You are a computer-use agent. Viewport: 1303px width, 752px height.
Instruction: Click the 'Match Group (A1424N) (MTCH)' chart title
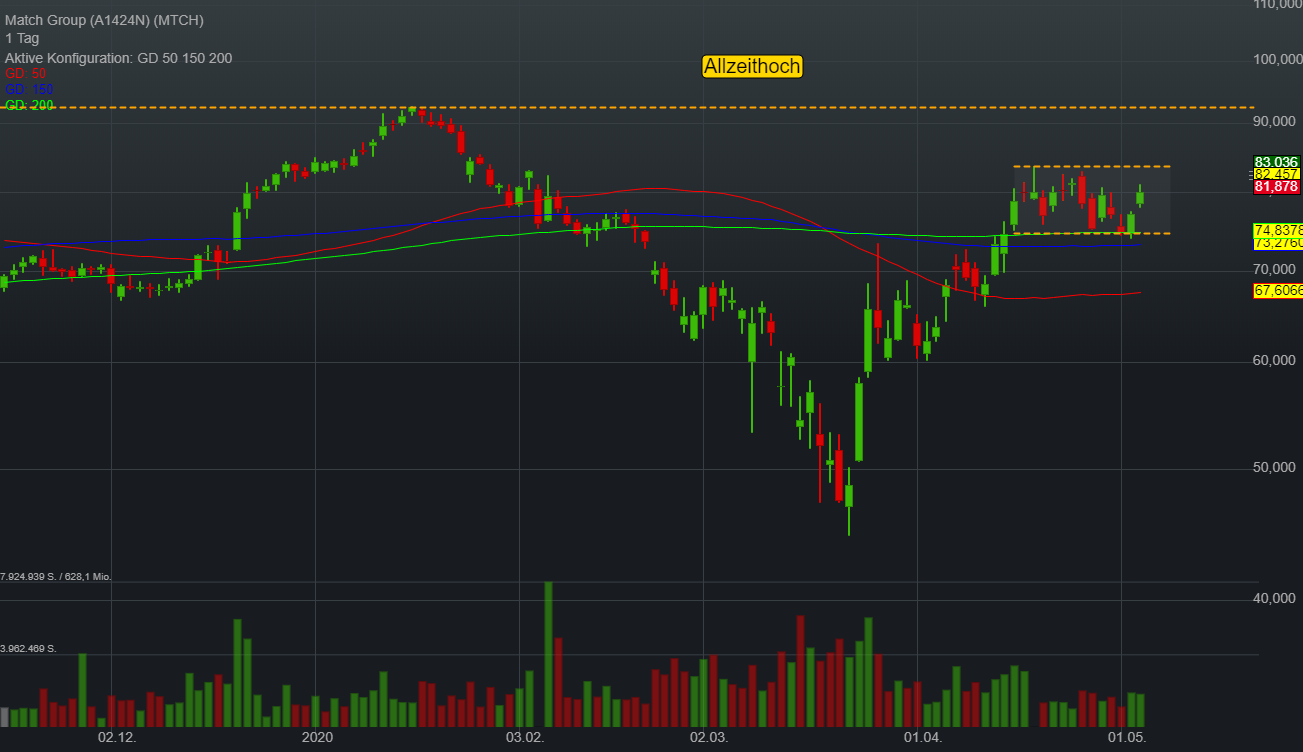104,20
